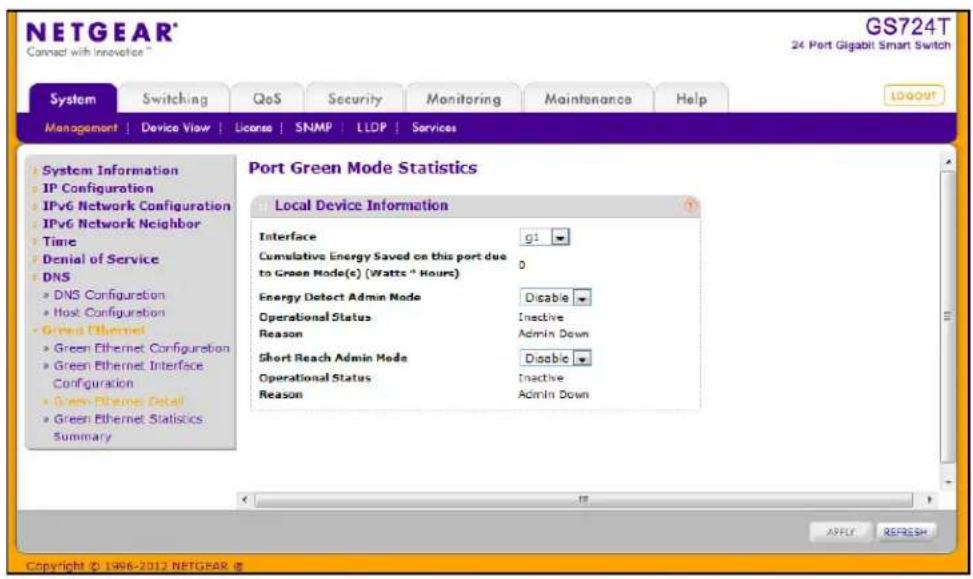Click the NETGEAR logo
Viewport: 973px width, 579px height.
click(x=102, y=33)
